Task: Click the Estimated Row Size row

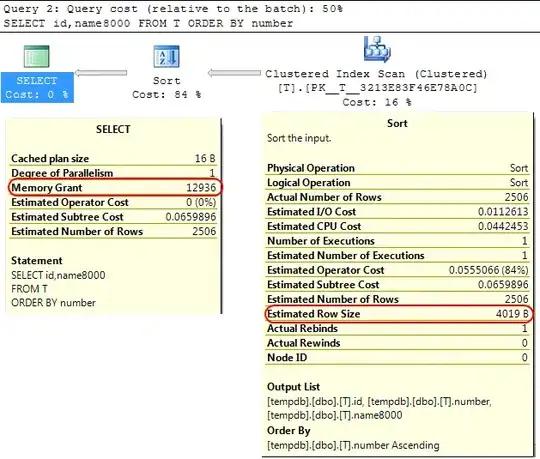Action: point(398,314)
